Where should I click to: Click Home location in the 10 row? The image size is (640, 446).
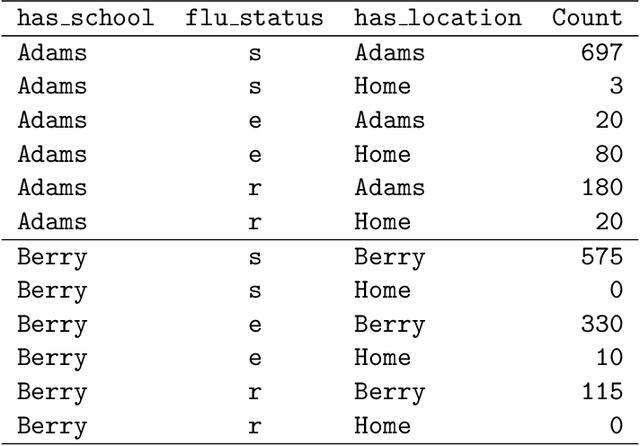click(382, 358)
